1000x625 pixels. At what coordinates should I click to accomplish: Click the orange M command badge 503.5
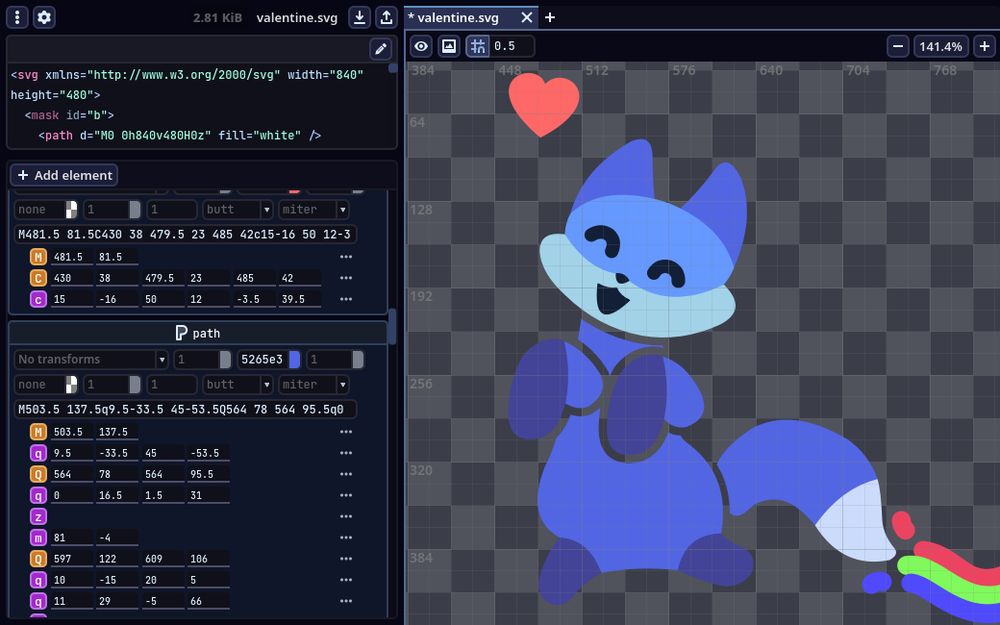pos(38,432)
